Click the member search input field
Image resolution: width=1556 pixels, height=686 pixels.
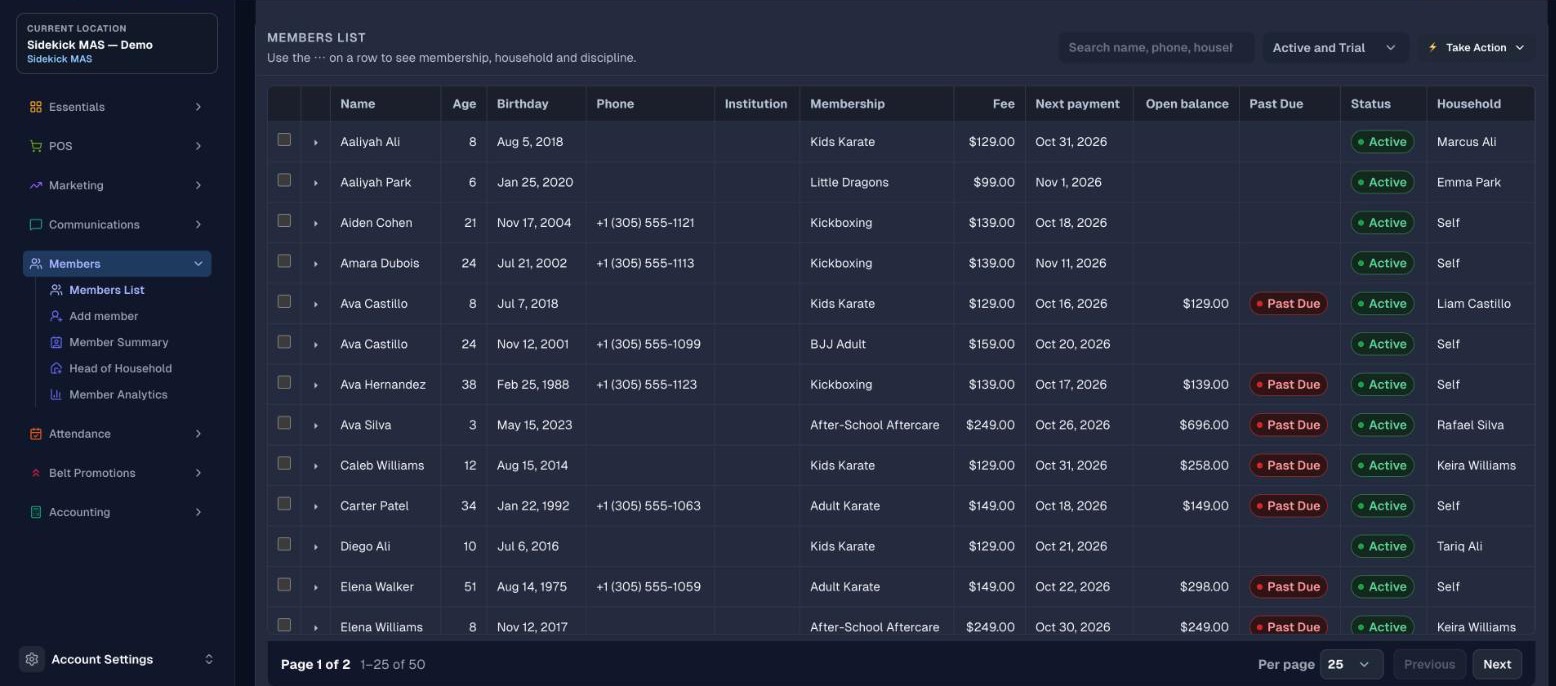point(1156,47)
